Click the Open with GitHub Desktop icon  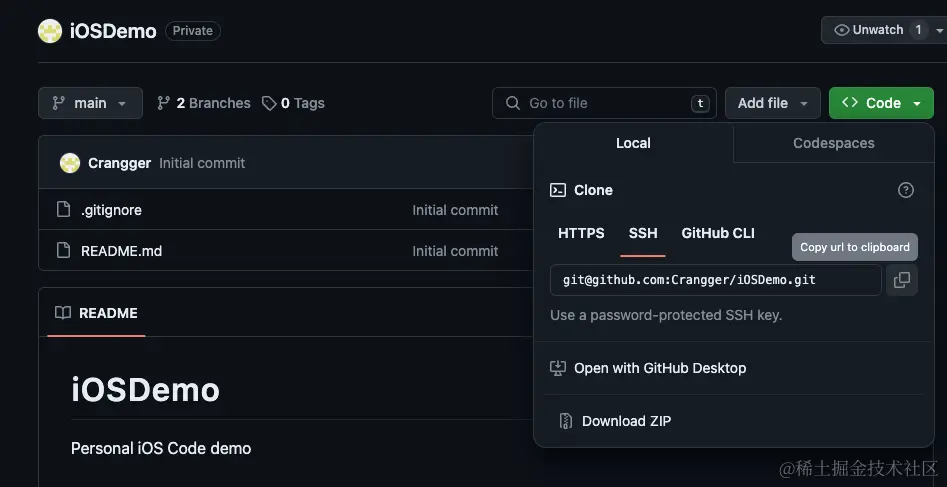tap(558, 368)
